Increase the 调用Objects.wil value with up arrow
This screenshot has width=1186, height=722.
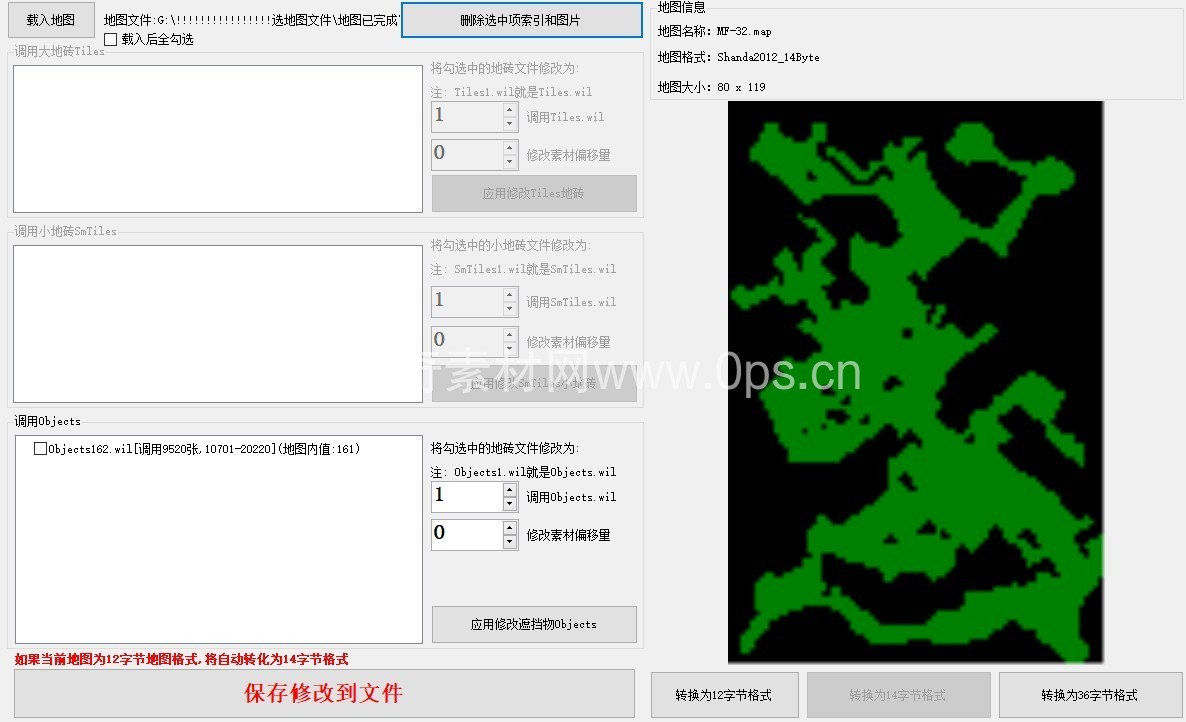(510, 490)
